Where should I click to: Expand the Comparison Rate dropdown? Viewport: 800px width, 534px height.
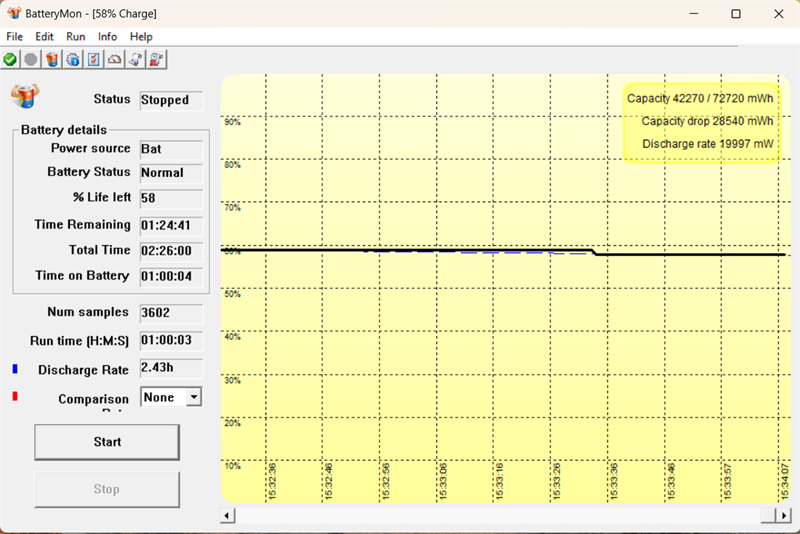click(193, 397)
